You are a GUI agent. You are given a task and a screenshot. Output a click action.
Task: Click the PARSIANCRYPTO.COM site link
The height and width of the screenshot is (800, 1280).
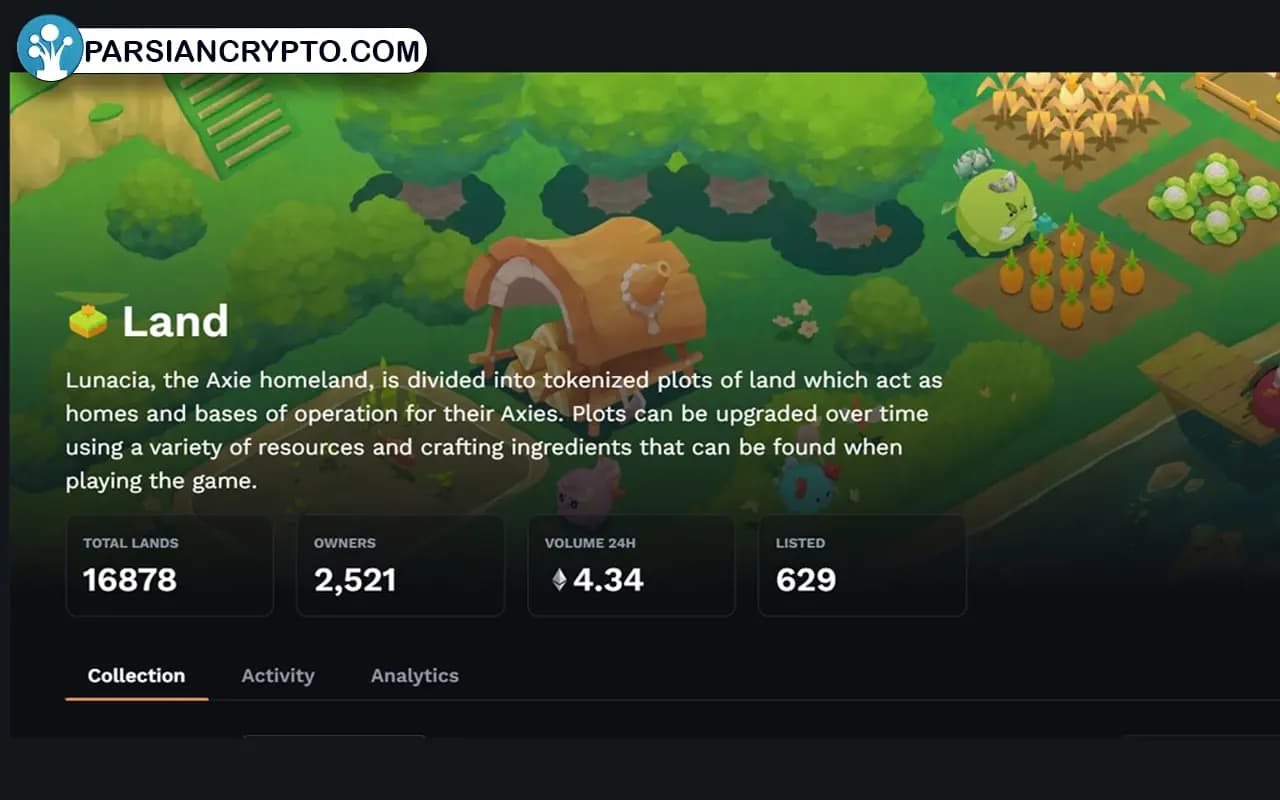[x=252, y=51]
